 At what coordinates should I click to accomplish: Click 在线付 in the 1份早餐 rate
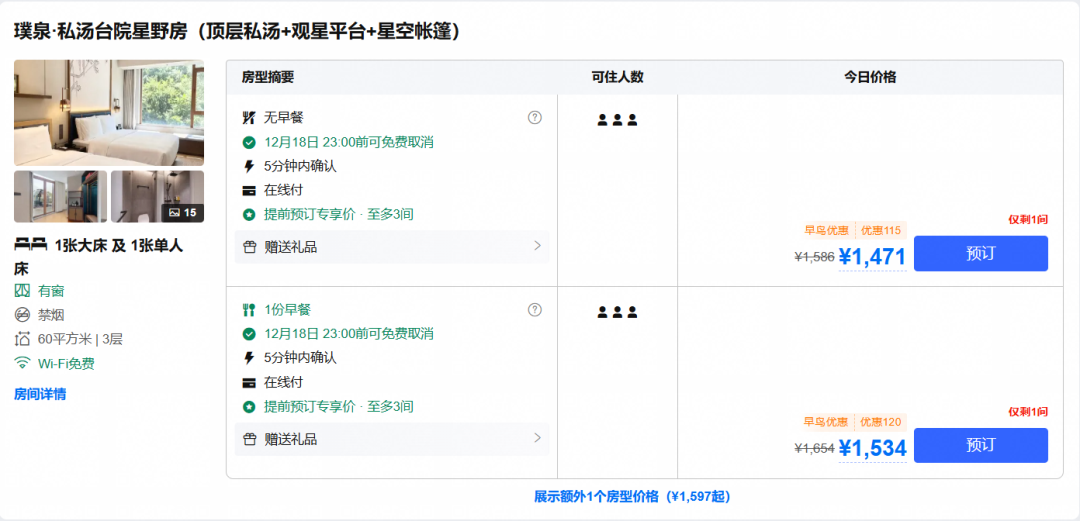tap(283, 382)
